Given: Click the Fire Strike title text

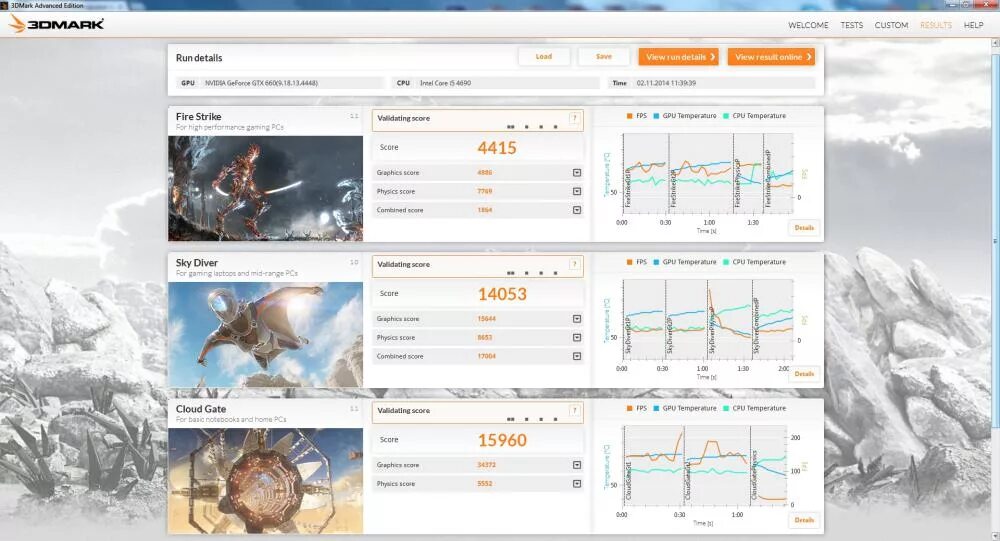Looking at the screenshot, I should (x=198, y=117).
